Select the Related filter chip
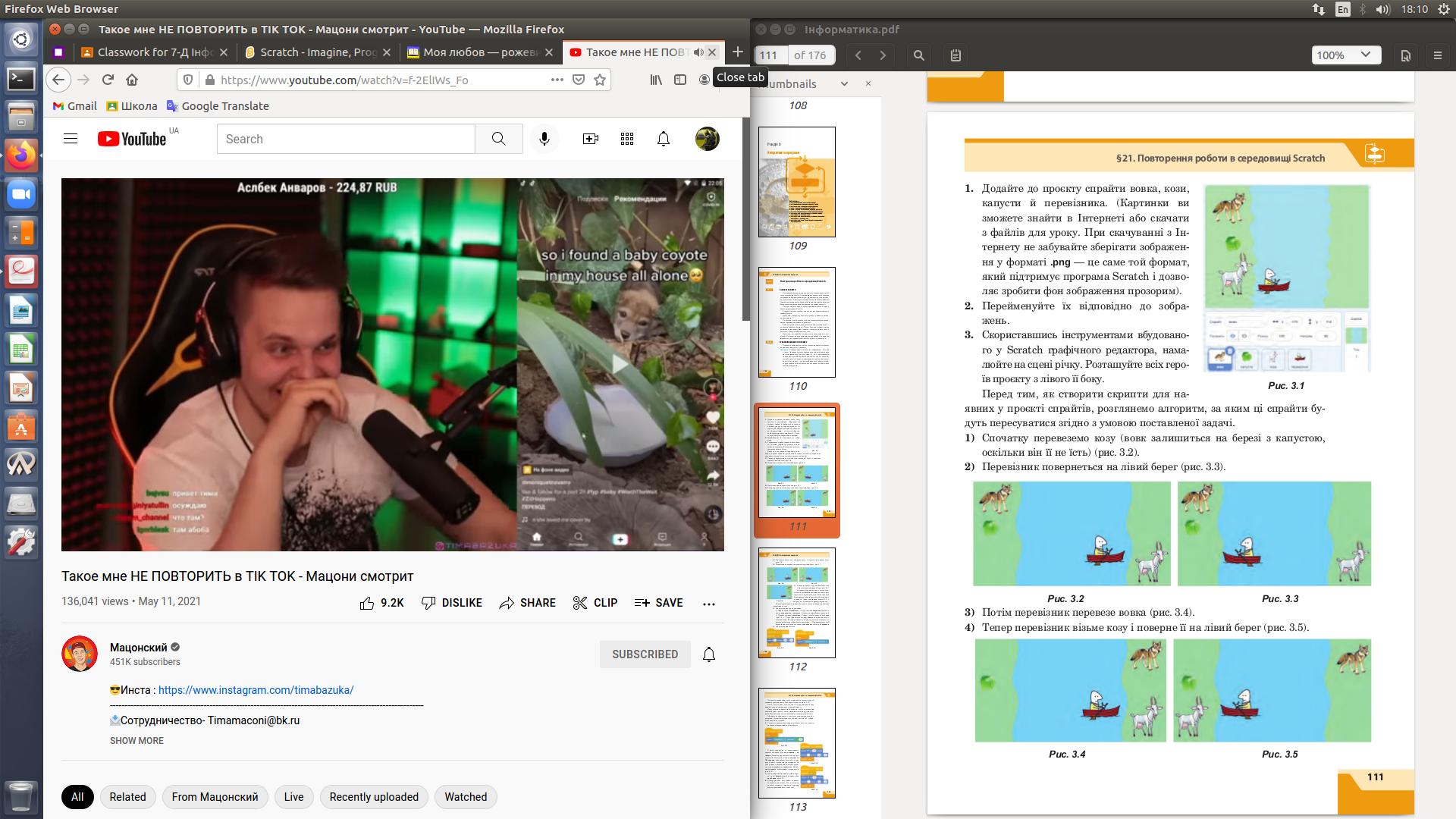 tap(127, 797)
